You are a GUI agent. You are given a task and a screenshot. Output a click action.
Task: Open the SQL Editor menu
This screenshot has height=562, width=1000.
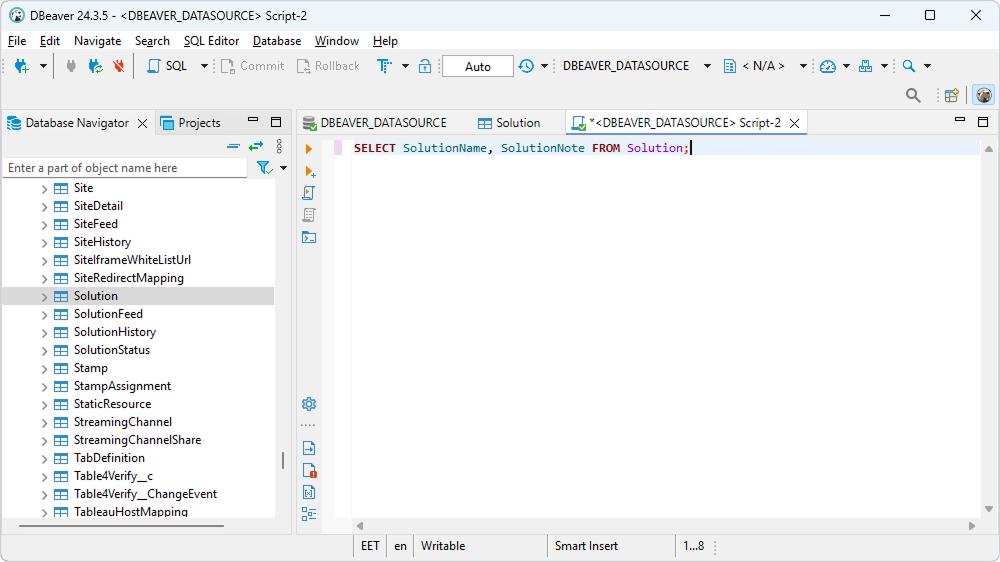click(x=211, y=41)
